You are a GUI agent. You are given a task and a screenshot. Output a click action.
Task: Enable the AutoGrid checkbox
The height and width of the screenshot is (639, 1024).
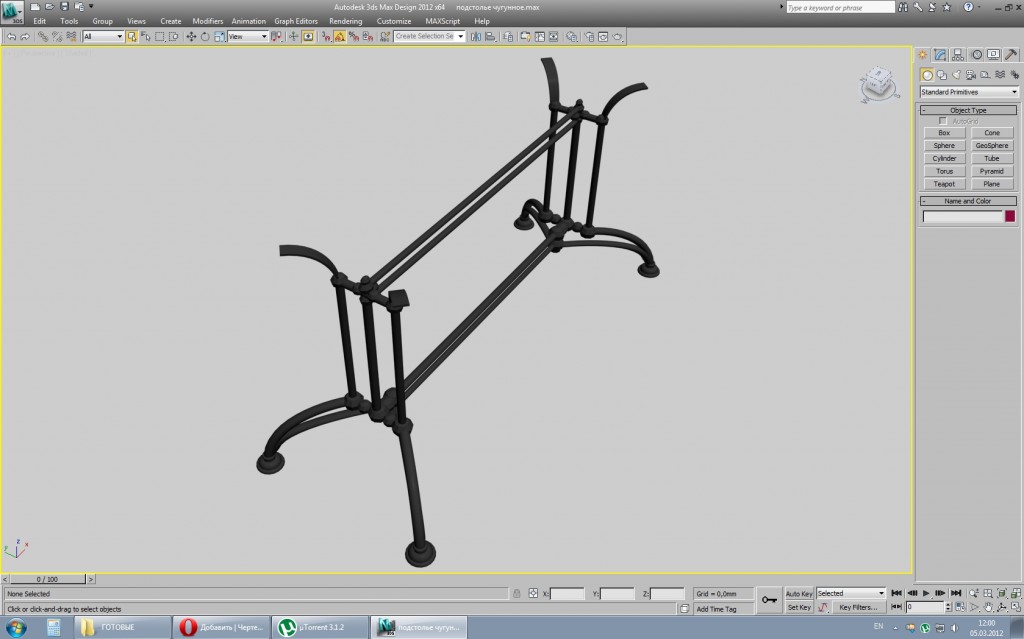pyautogui.click(x=942, y=121)
